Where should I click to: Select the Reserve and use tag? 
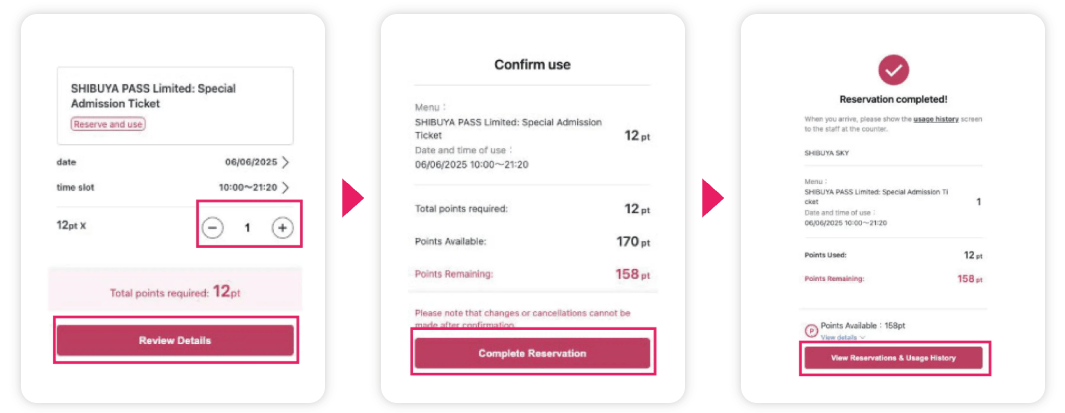pyautogui.click(x=108, y=124)
